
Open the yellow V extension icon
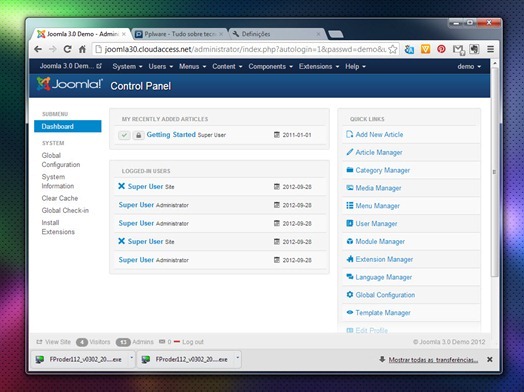click(425, 49)
